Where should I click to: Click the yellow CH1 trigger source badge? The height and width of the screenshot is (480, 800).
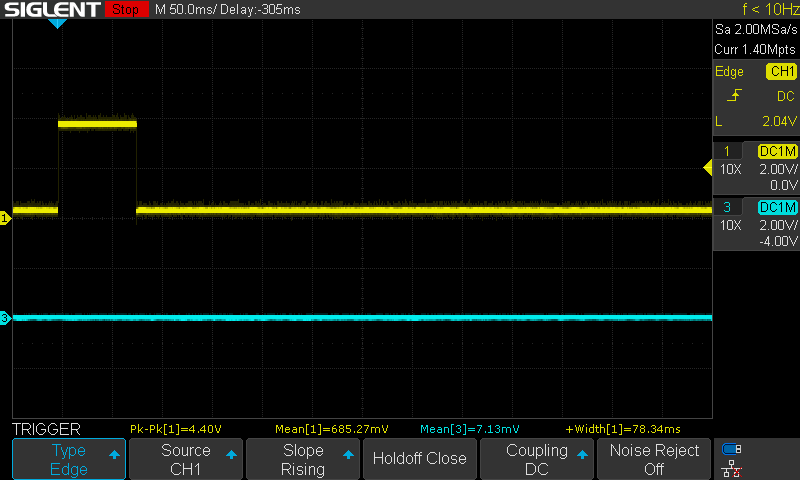coord(780,72)
